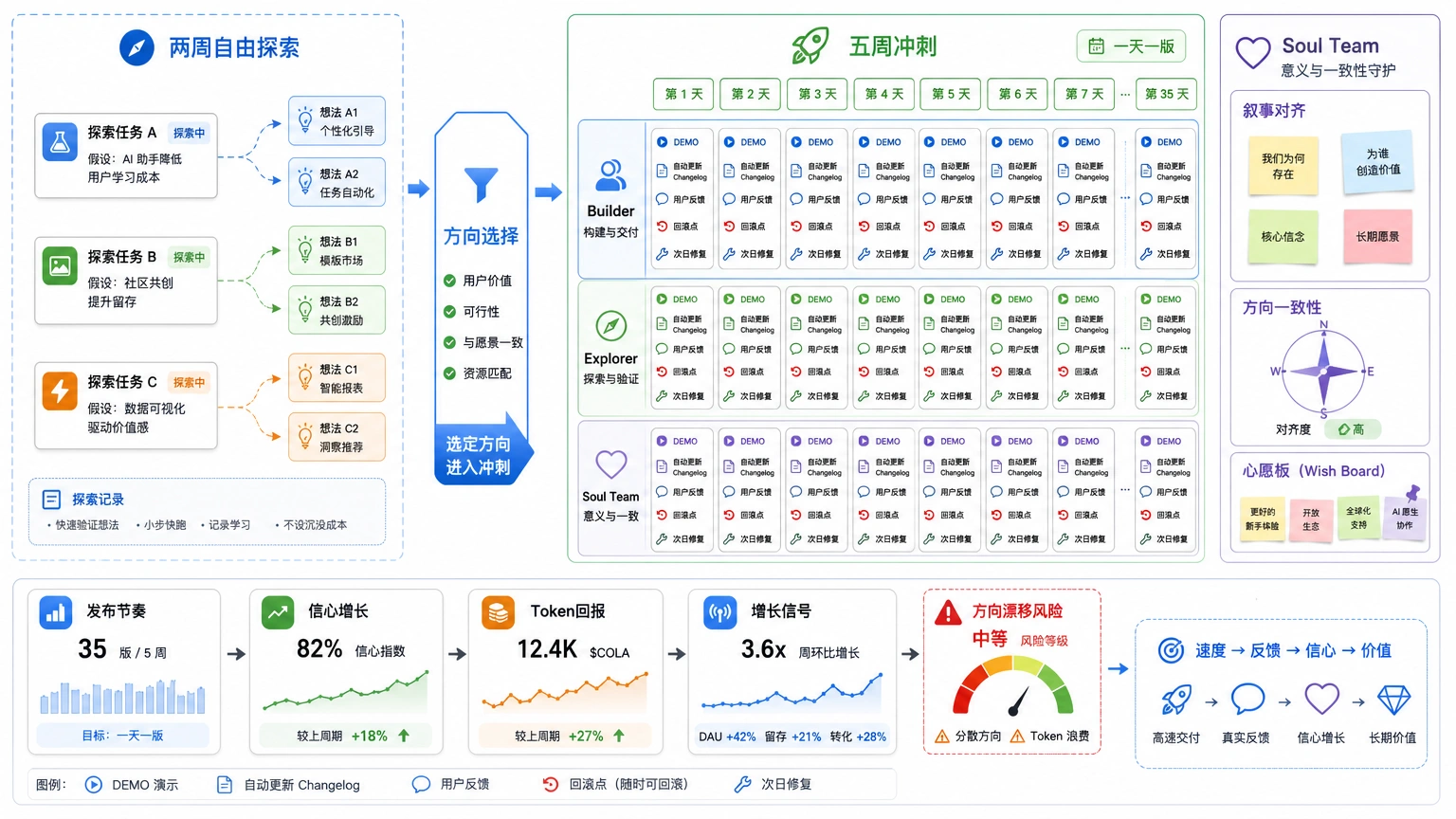The height and width of the screenshot is (819, 1456).
Task: Click the bar chart icon of 发布节奏
Action: [56, 612]
